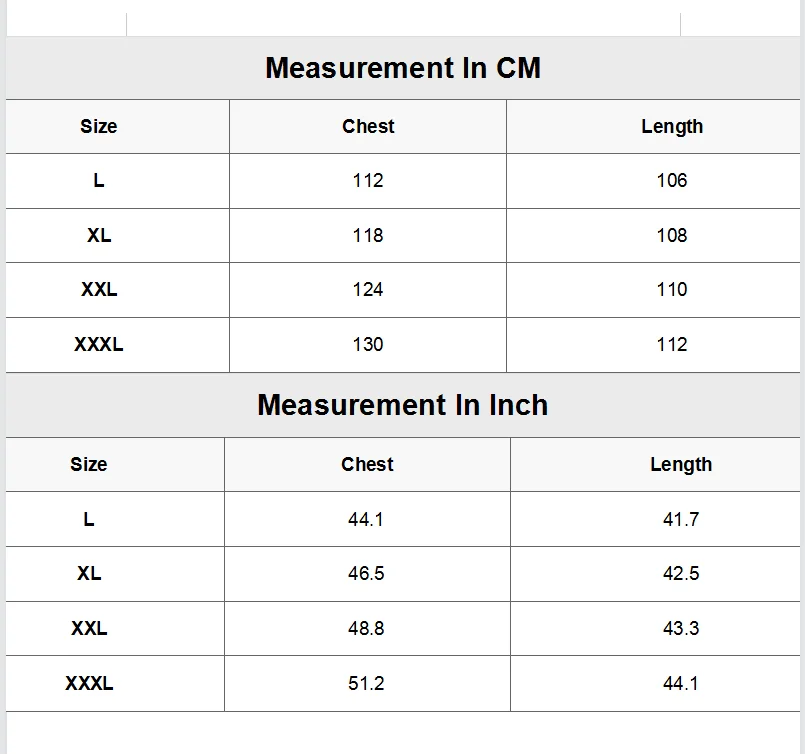Click the length value 110
This screenshot has width=805, height=754.
(x=672, y=289)
